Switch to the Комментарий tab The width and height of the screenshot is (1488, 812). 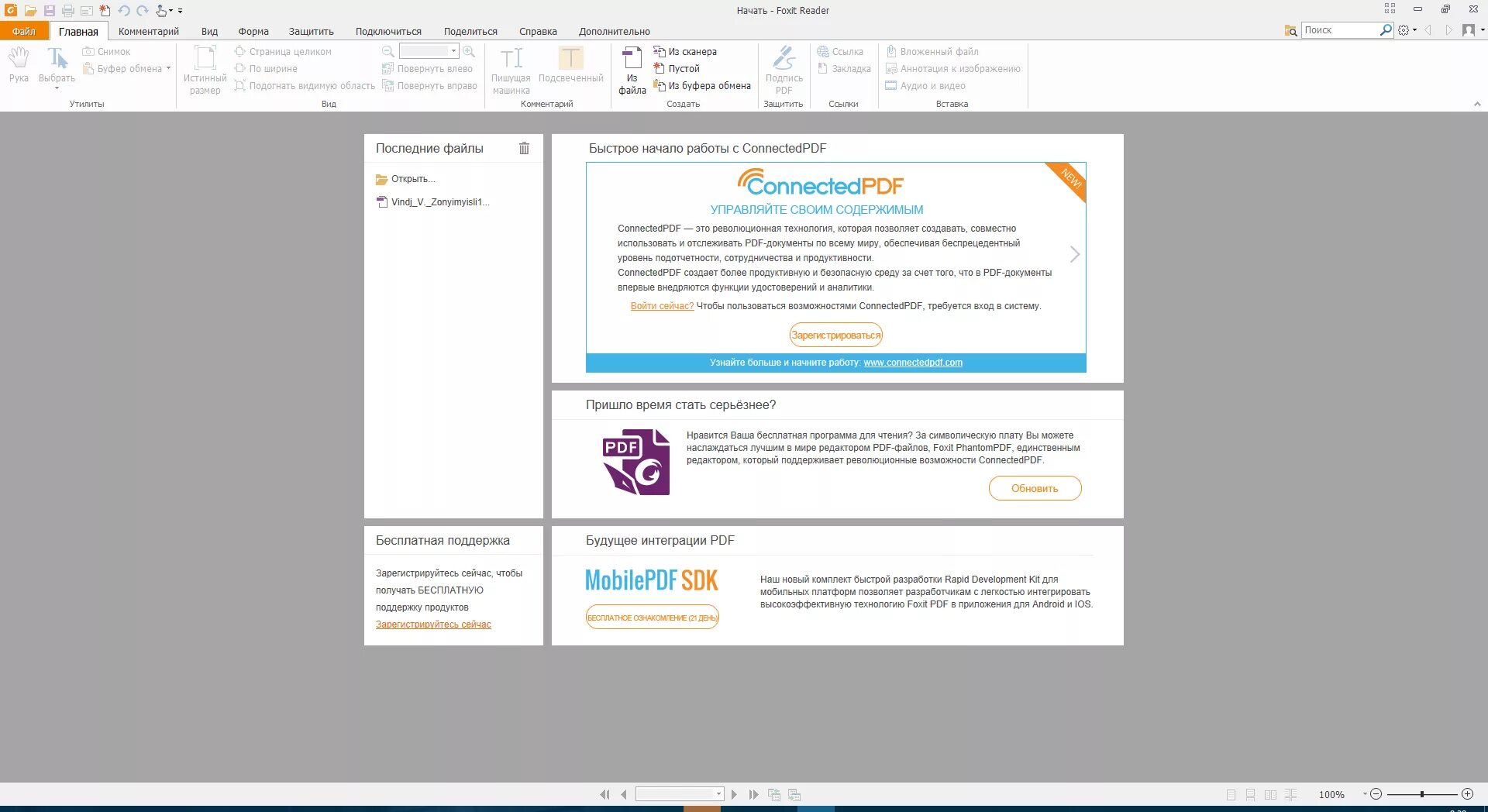[x=149, y=32]
